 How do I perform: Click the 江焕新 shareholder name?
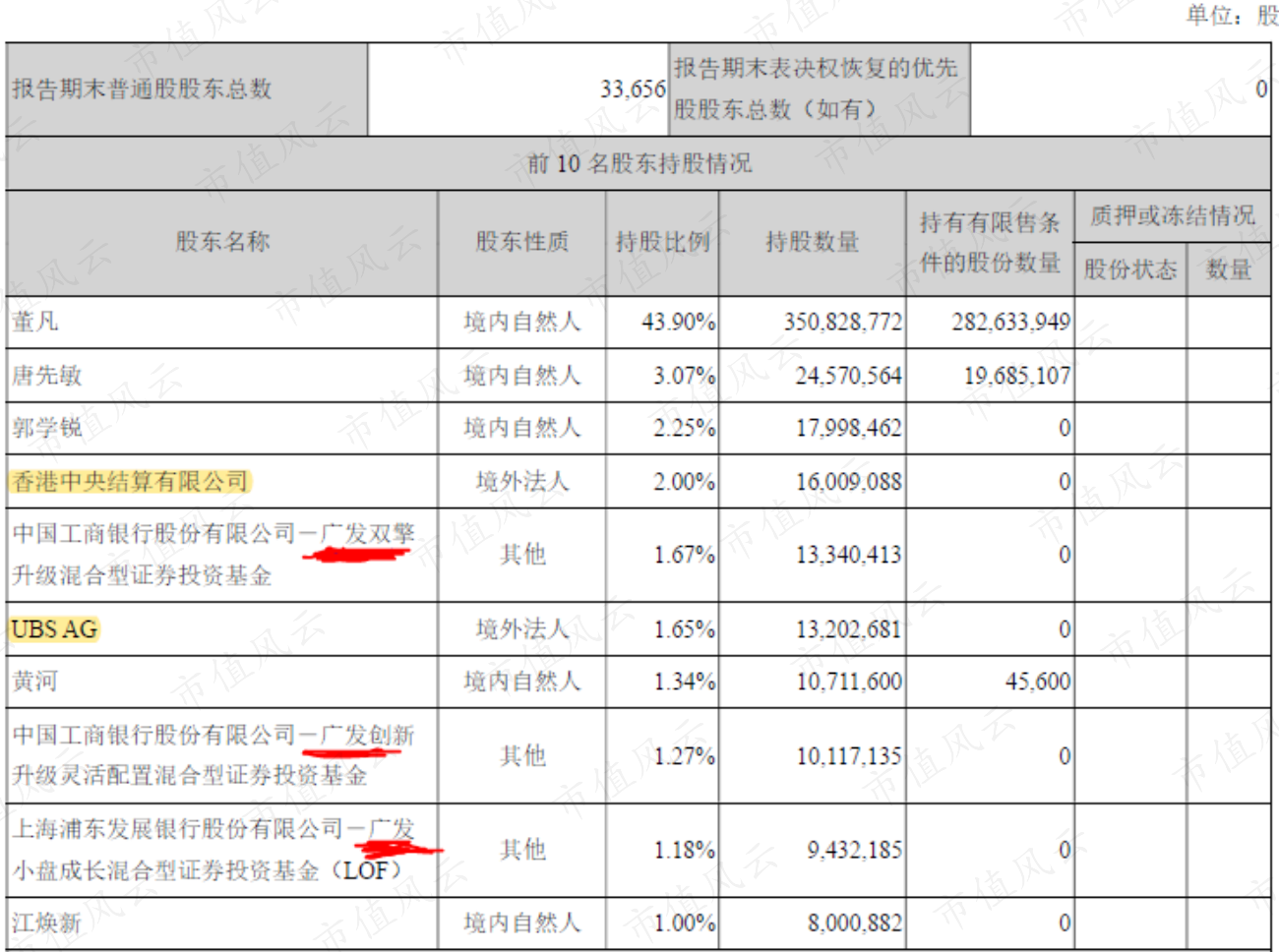click(x=47, y=922)
